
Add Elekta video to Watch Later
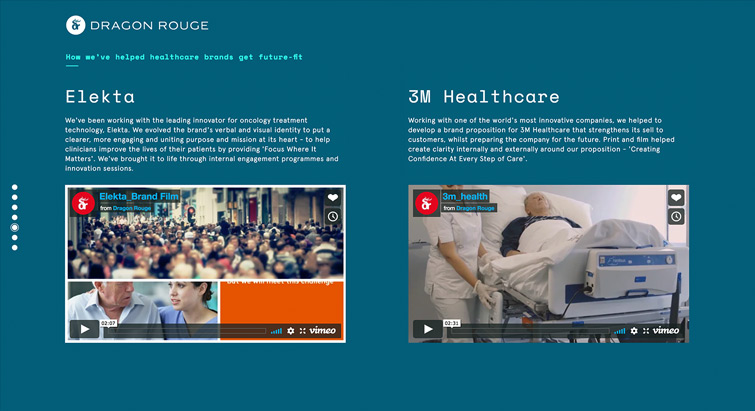(333, 216)
